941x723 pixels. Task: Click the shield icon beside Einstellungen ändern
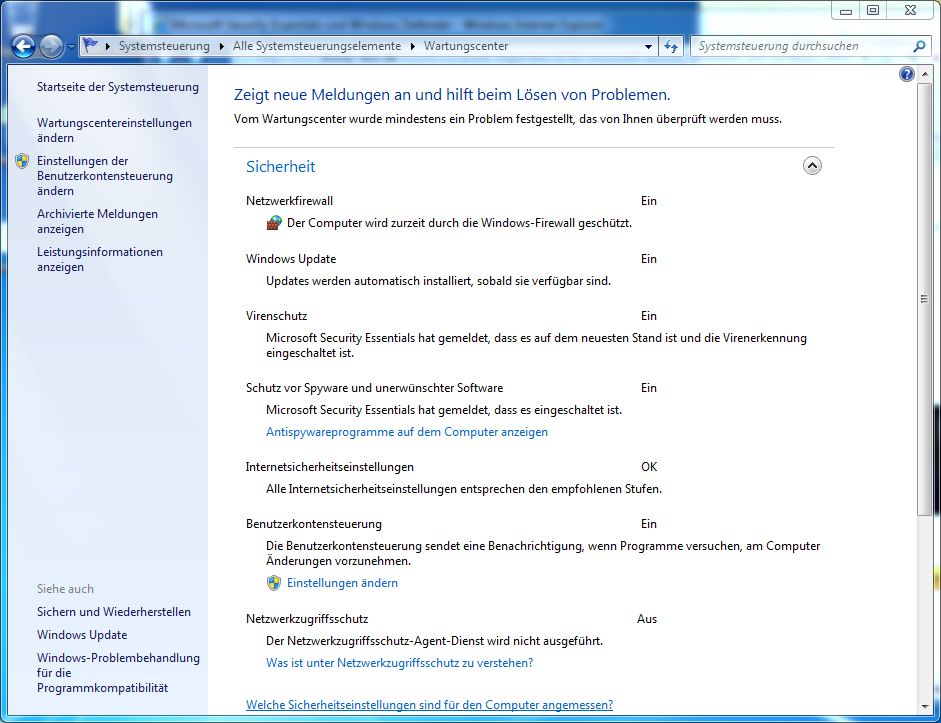pos(274,583)
